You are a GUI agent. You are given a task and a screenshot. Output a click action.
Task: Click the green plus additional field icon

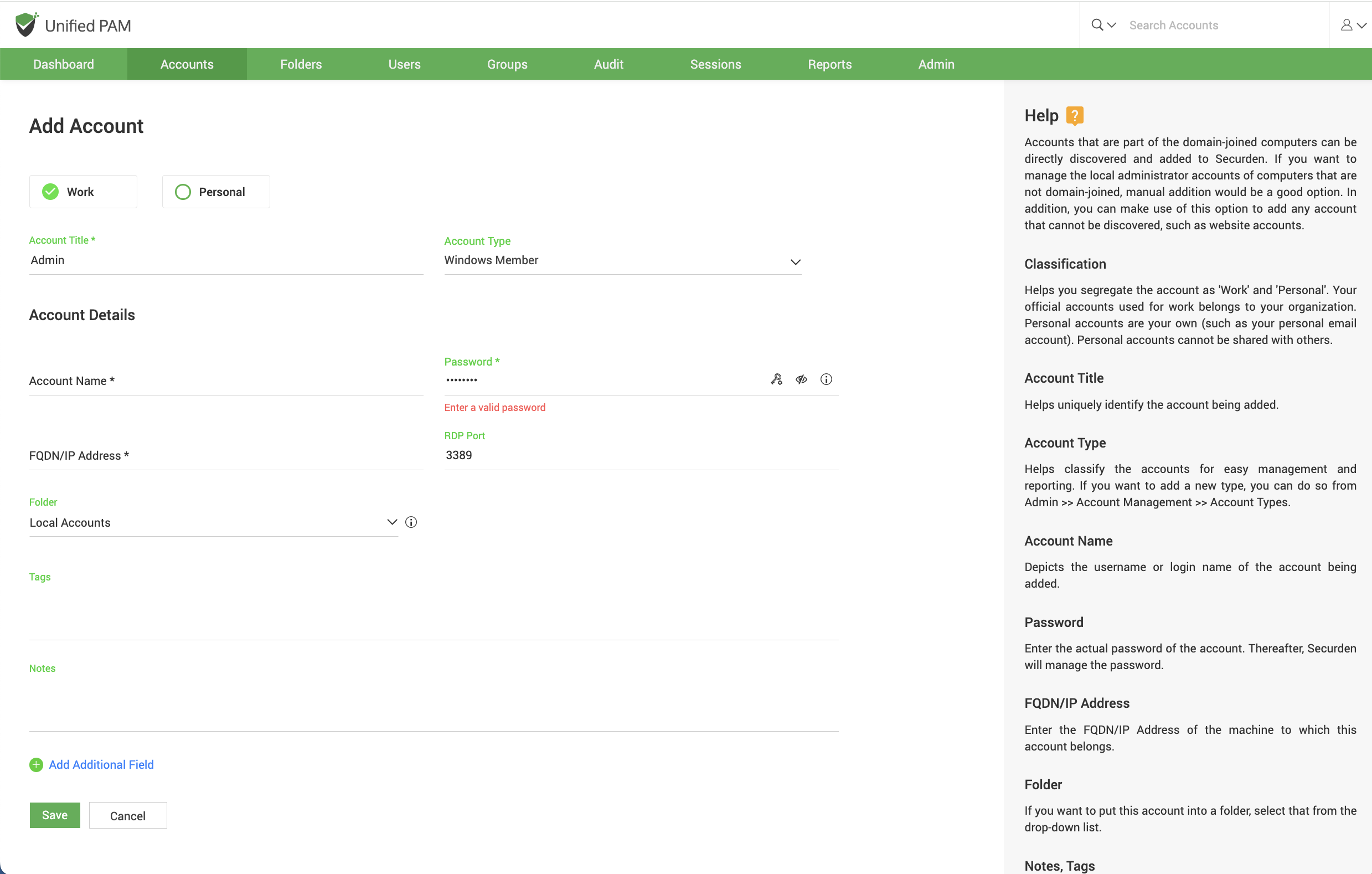point(36,764)
